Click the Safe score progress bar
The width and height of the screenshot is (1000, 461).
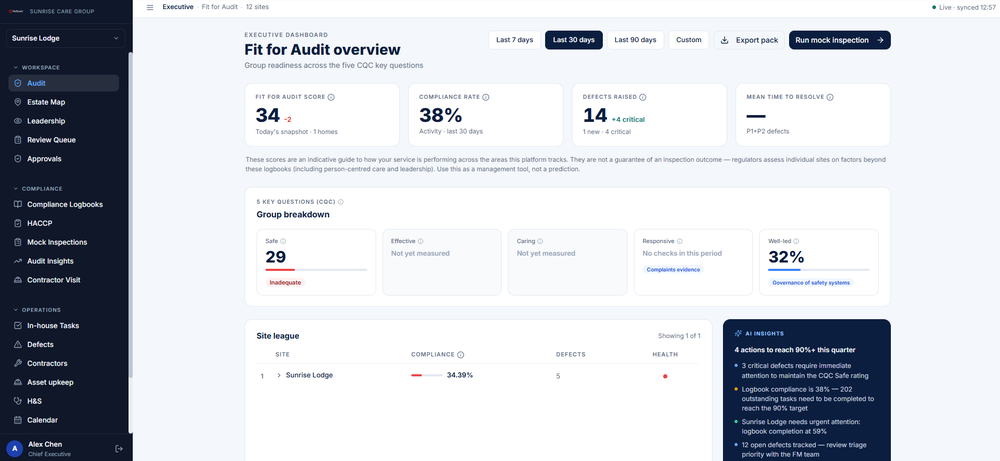[x=316, y=270]
